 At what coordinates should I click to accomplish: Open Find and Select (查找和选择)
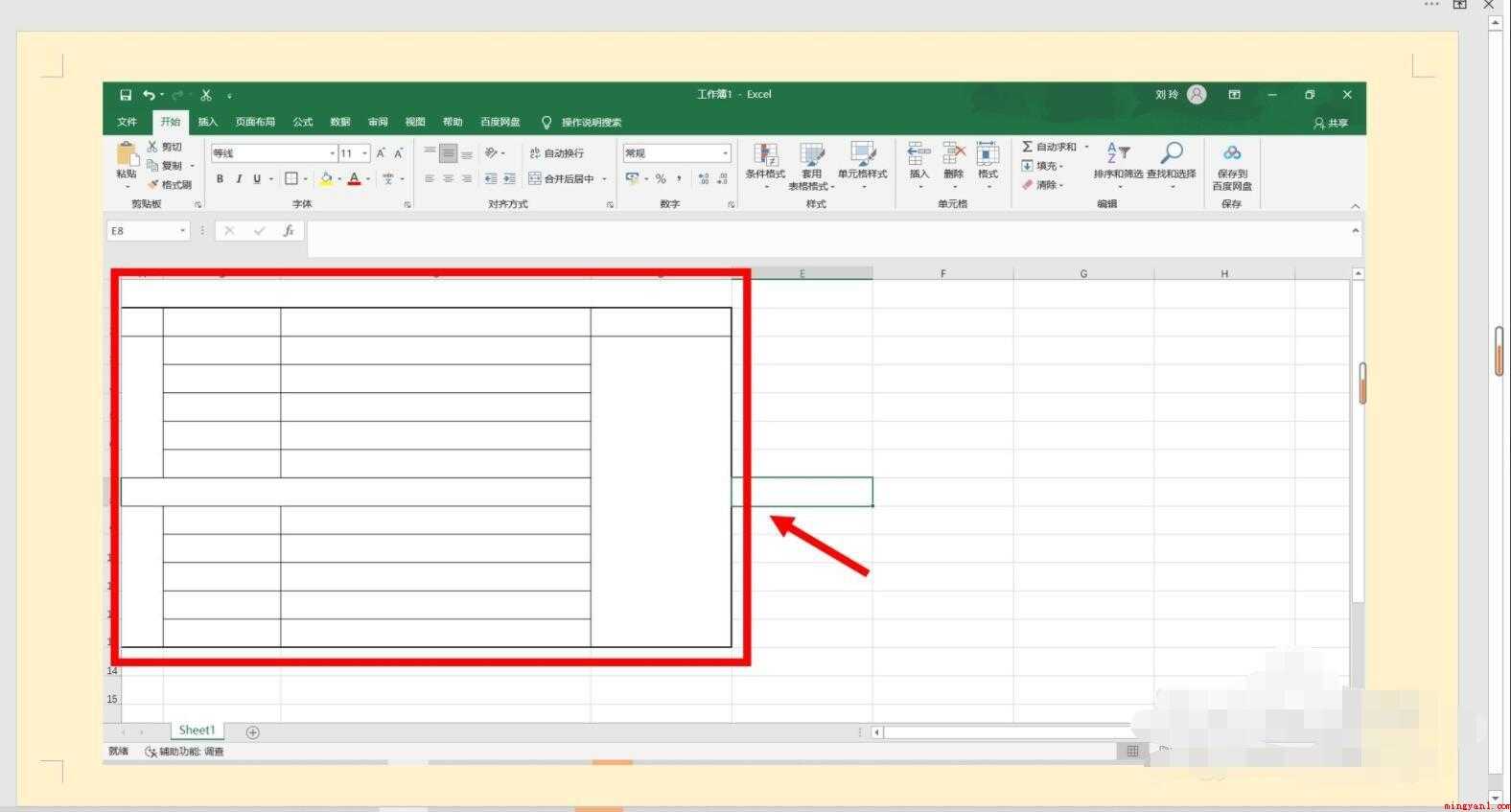point(1172,164)
